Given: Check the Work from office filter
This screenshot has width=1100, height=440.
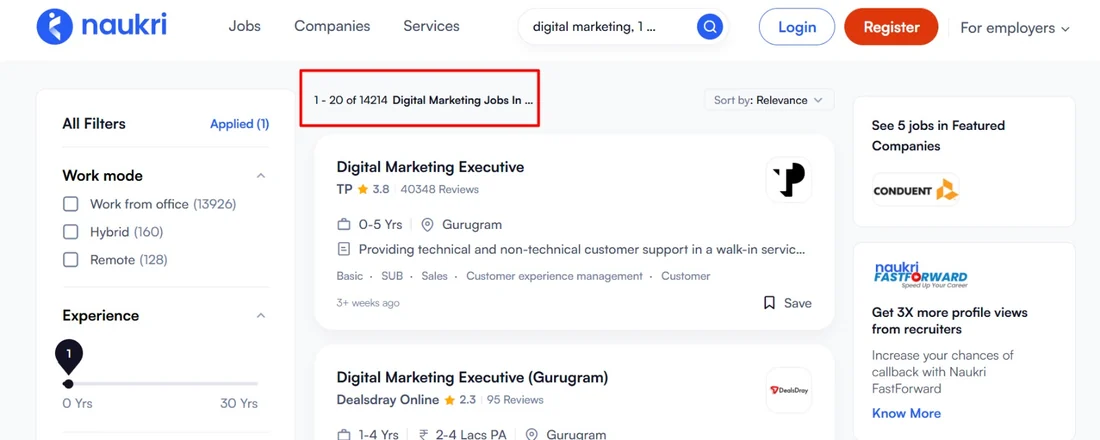Looking at the screenshot, I should coord(71,204).
